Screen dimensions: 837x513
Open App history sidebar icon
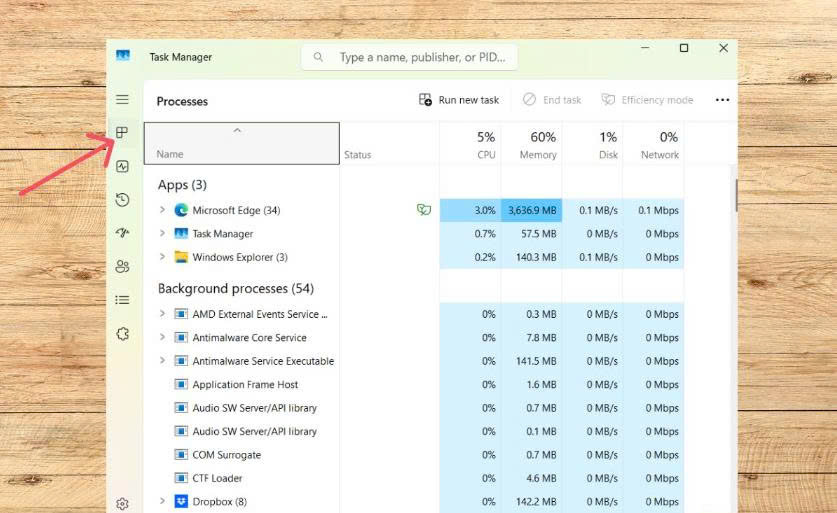pos(122,200)
